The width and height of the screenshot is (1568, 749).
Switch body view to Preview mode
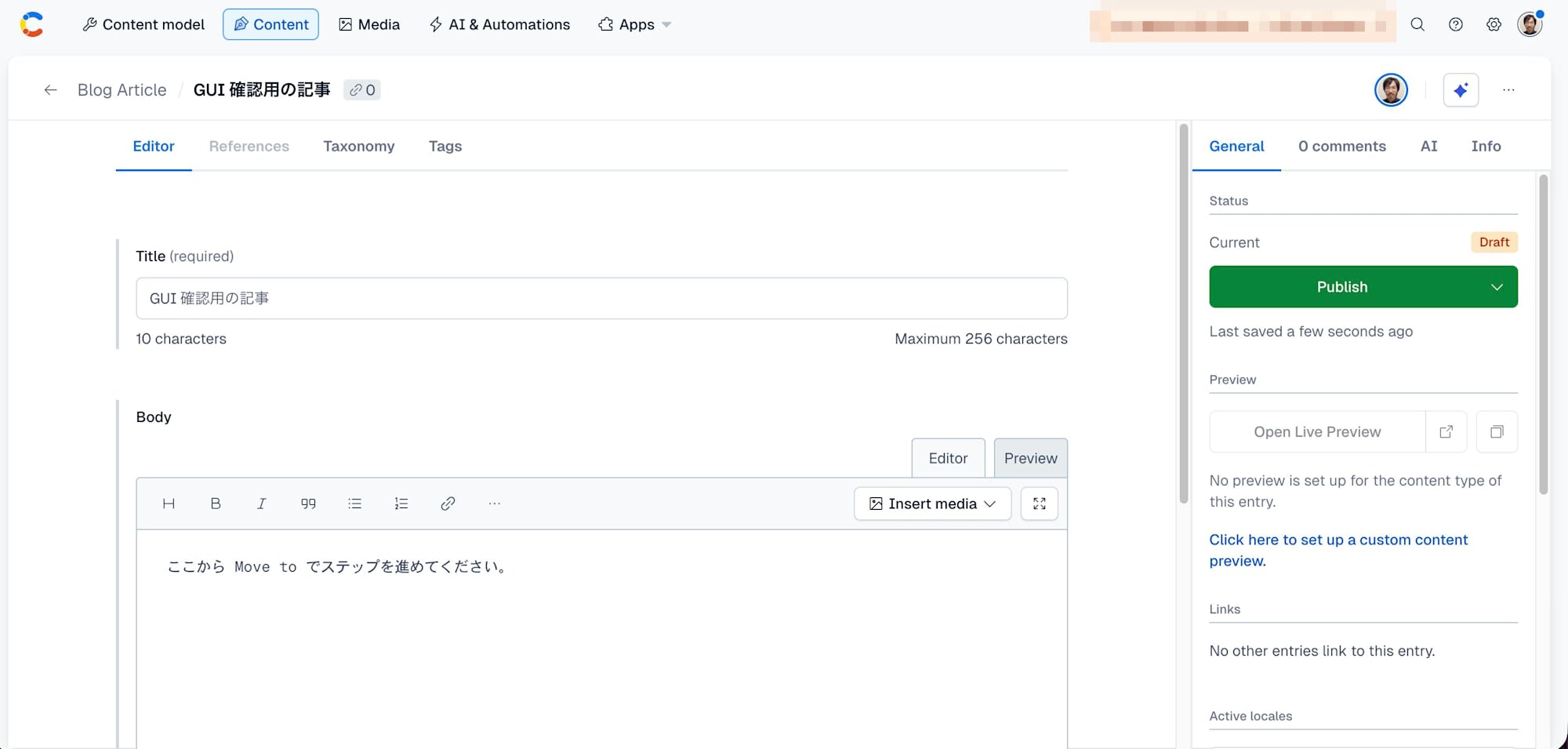point(1030,458)
